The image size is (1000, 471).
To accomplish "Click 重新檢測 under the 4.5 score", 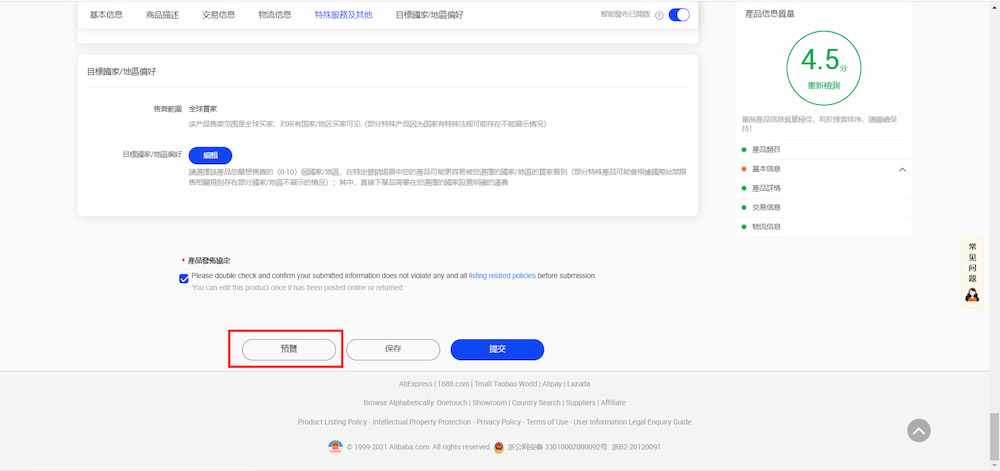I will click(823, 85).
